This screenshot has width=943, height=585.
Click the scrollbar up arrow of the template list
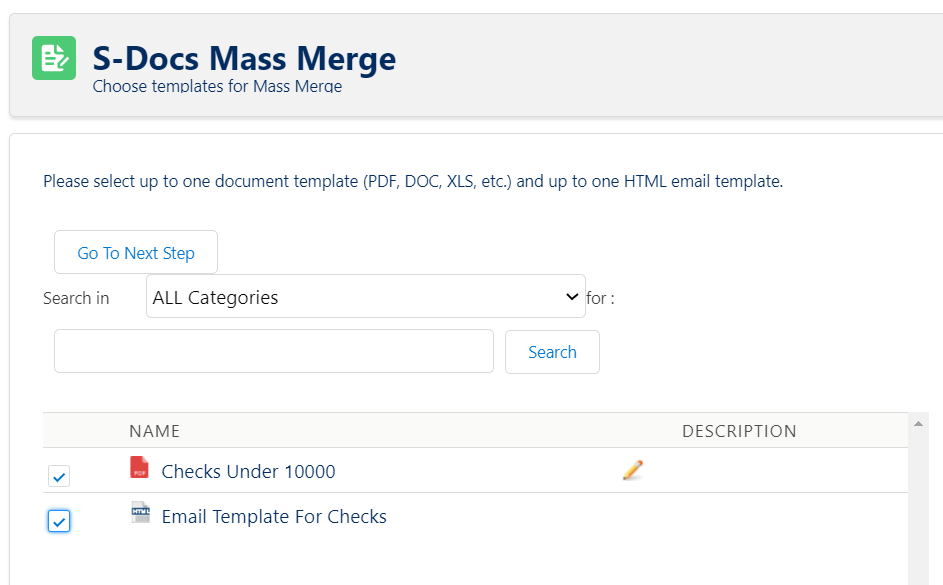pyautogui.click(x=918, y=424)
